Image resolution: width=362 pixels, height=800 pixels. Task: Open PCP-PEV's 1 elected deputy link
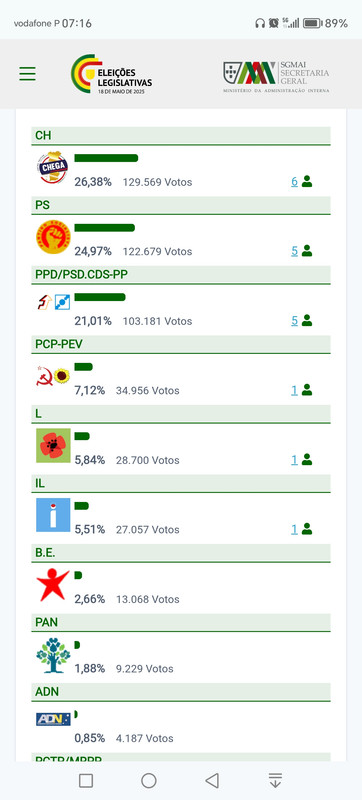coord(294,390)
